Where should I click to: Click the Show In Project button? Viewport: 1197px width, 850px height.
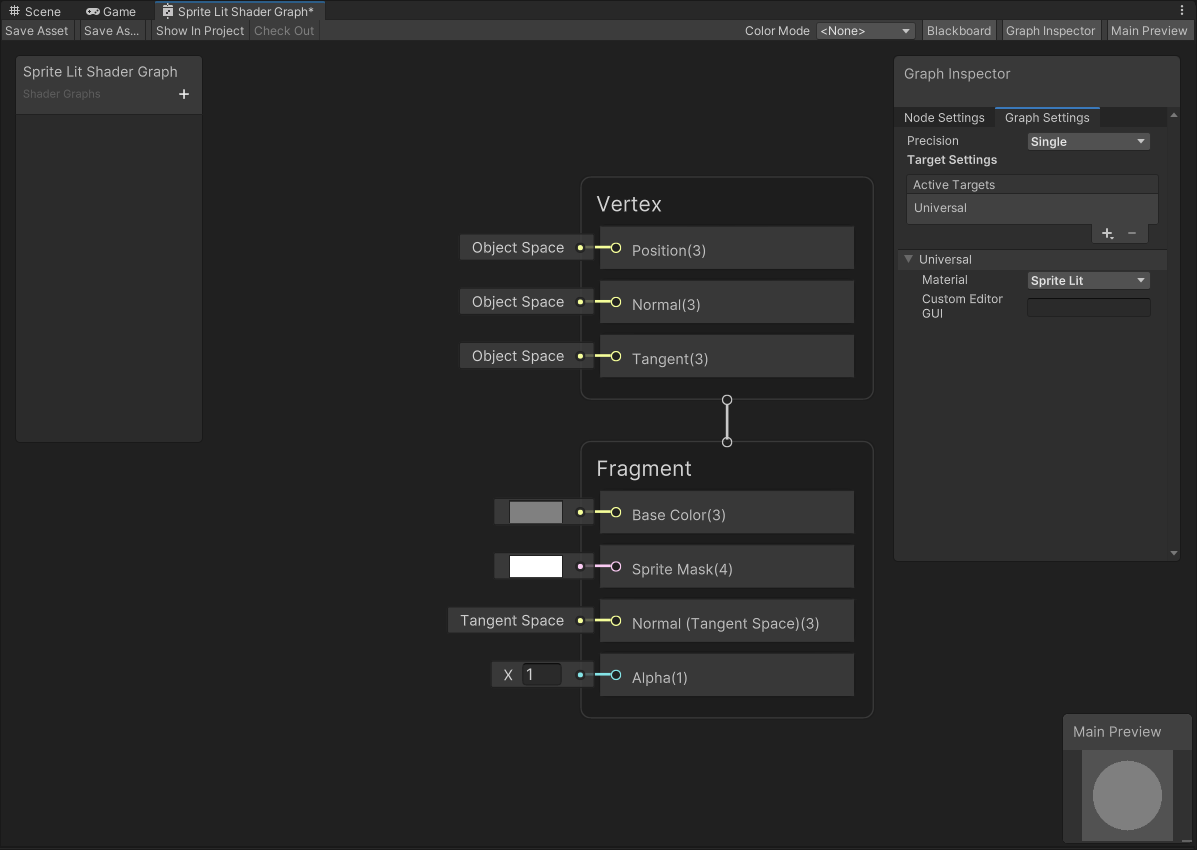tap(200, 31)
